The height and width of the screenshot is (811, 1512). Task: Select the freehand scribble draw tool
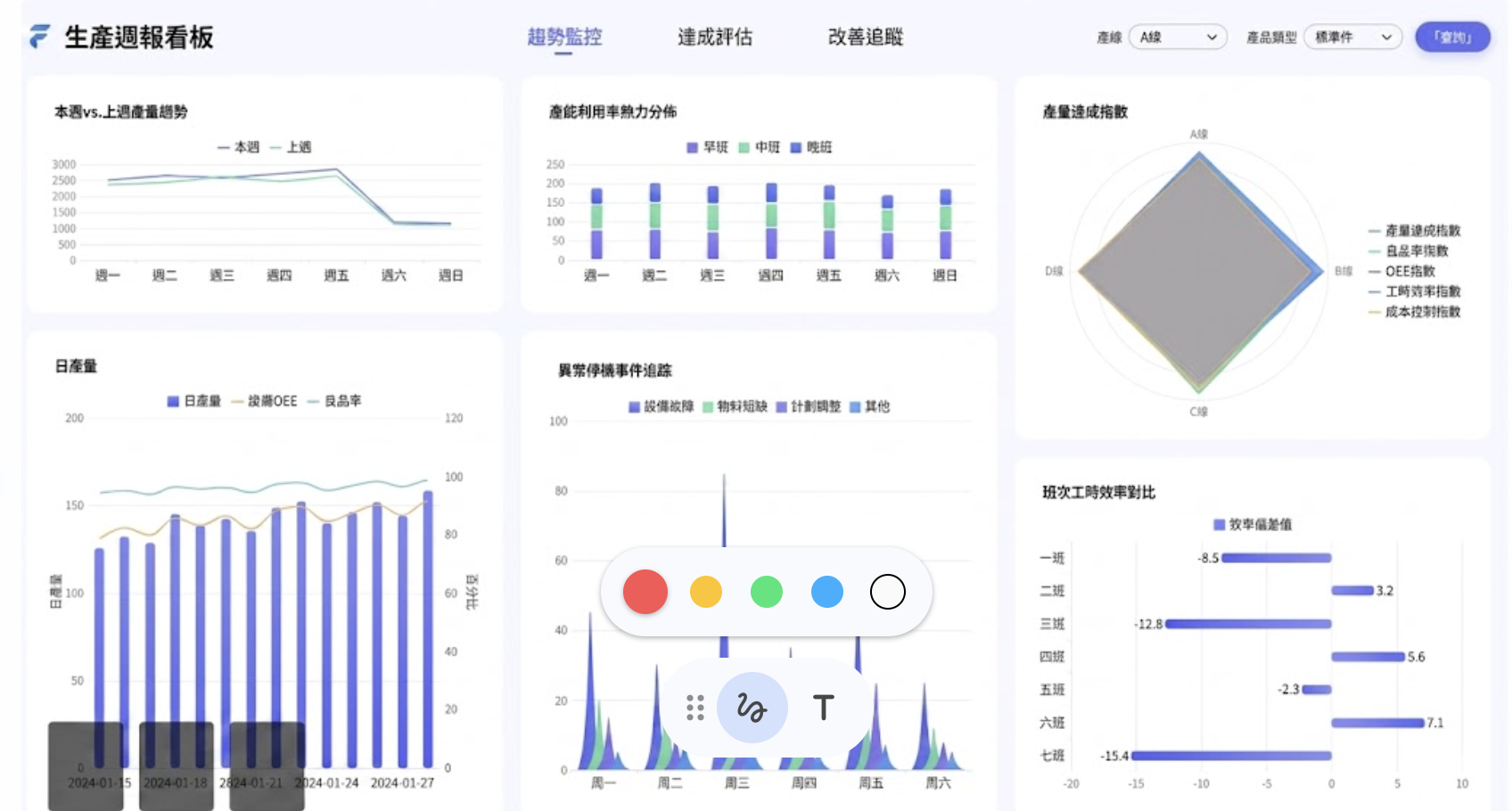752,708
